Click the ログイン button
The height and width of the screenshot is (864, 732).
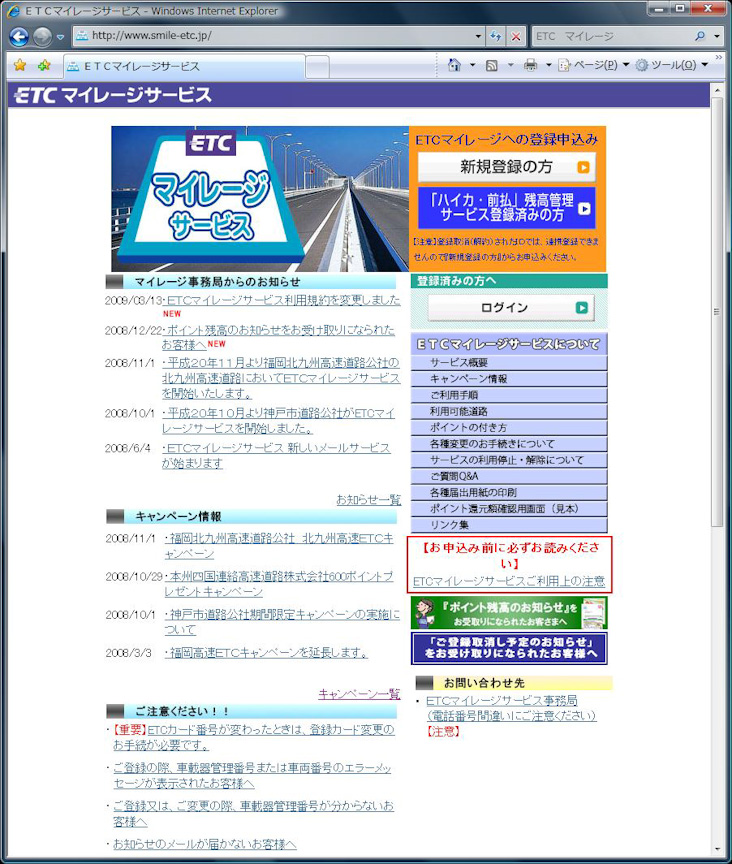point(510,308)
